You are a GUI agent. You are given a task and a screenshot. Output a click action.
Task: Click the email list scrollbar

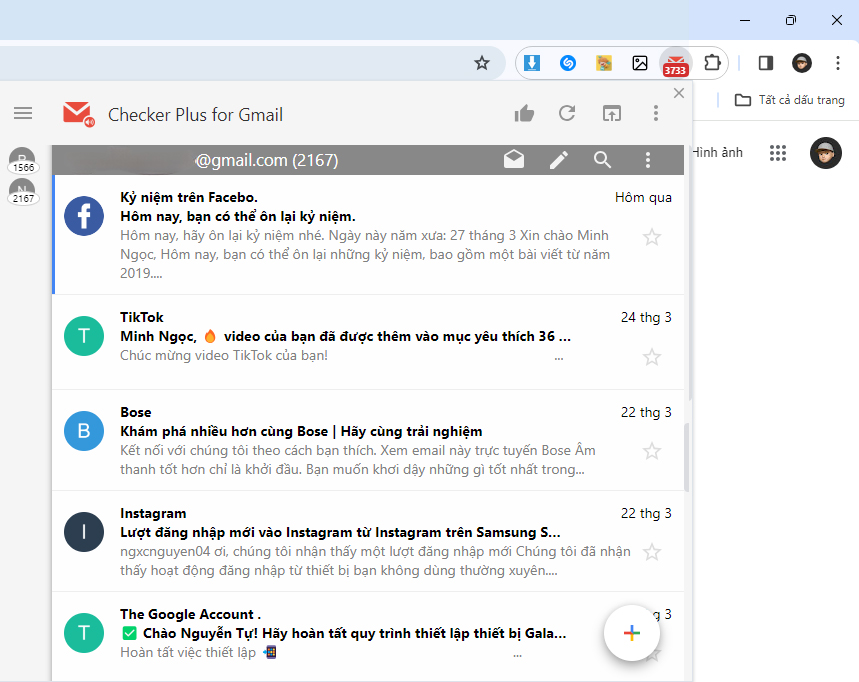[x=687, y=457]
